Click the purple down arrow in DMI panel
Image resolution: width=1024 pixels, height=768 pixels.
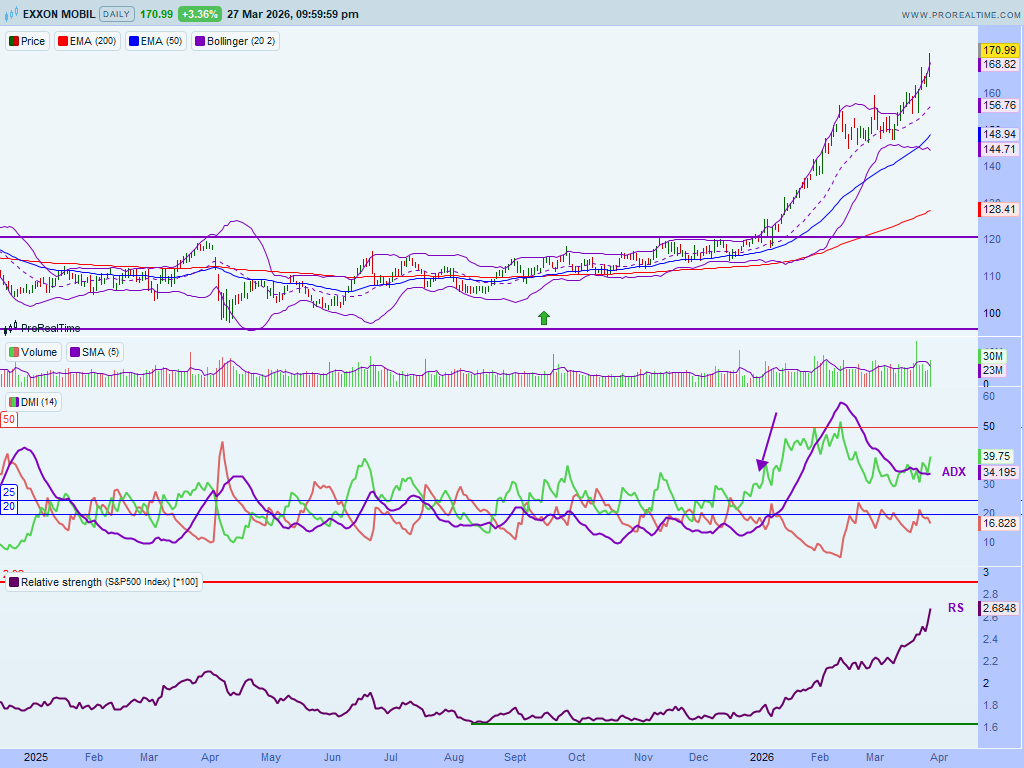[766, 441]
